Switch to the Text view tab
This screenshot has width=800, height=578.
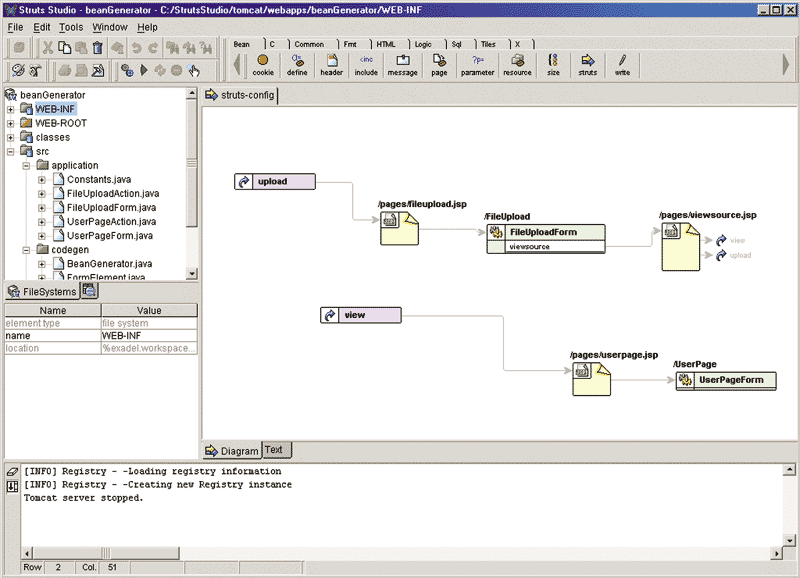pyautogui.click(x=273, y=450)
